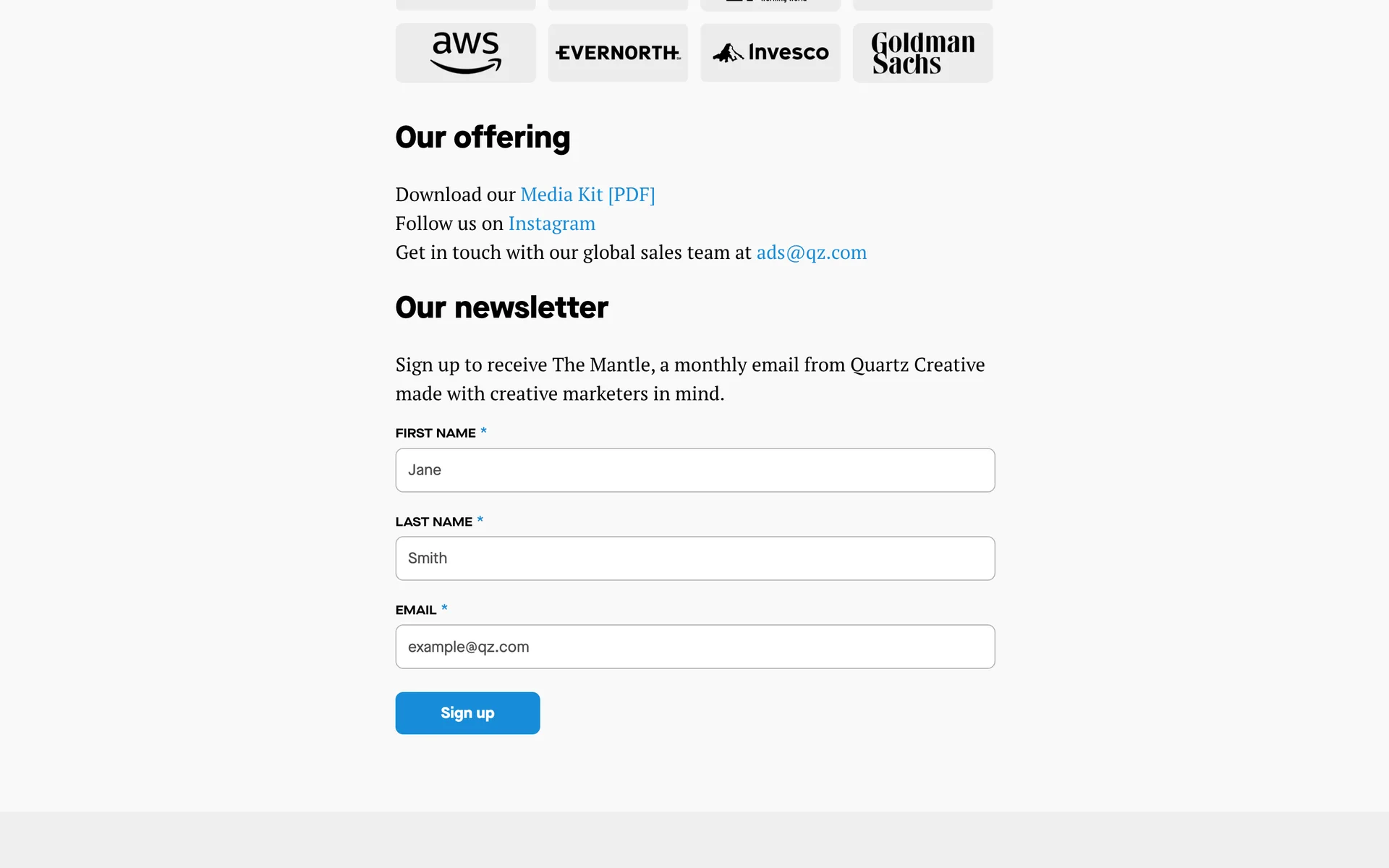
Task: Click the "Our newsletter" heading
Action: [x=501, y=307]
